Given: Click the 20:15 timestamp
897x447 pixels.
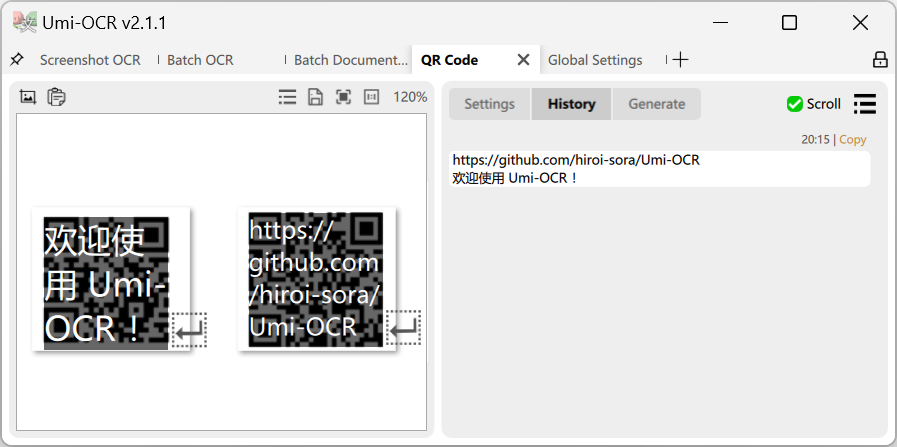Looking at the screenshot, I should pyautogui.click(x=815, y=140).
